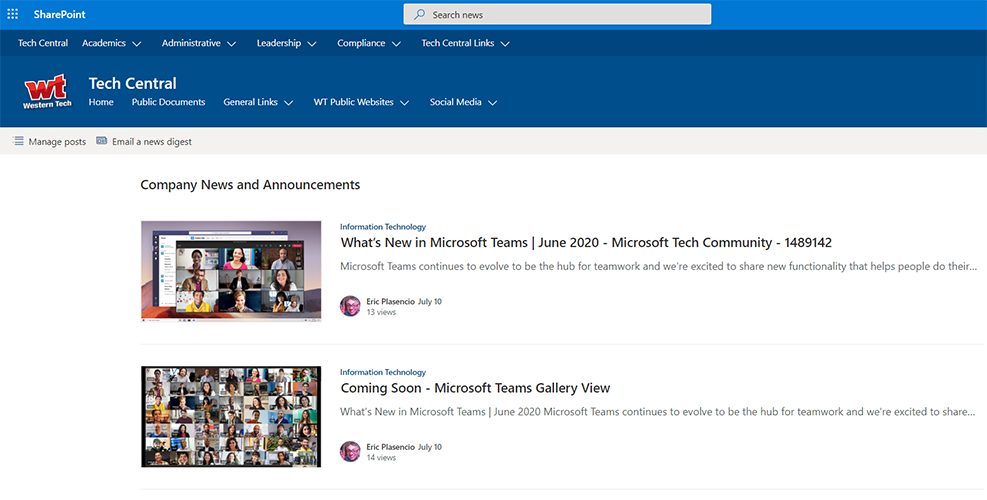
Task: Click the magnifier icon in search box
Action: (420, 15)
